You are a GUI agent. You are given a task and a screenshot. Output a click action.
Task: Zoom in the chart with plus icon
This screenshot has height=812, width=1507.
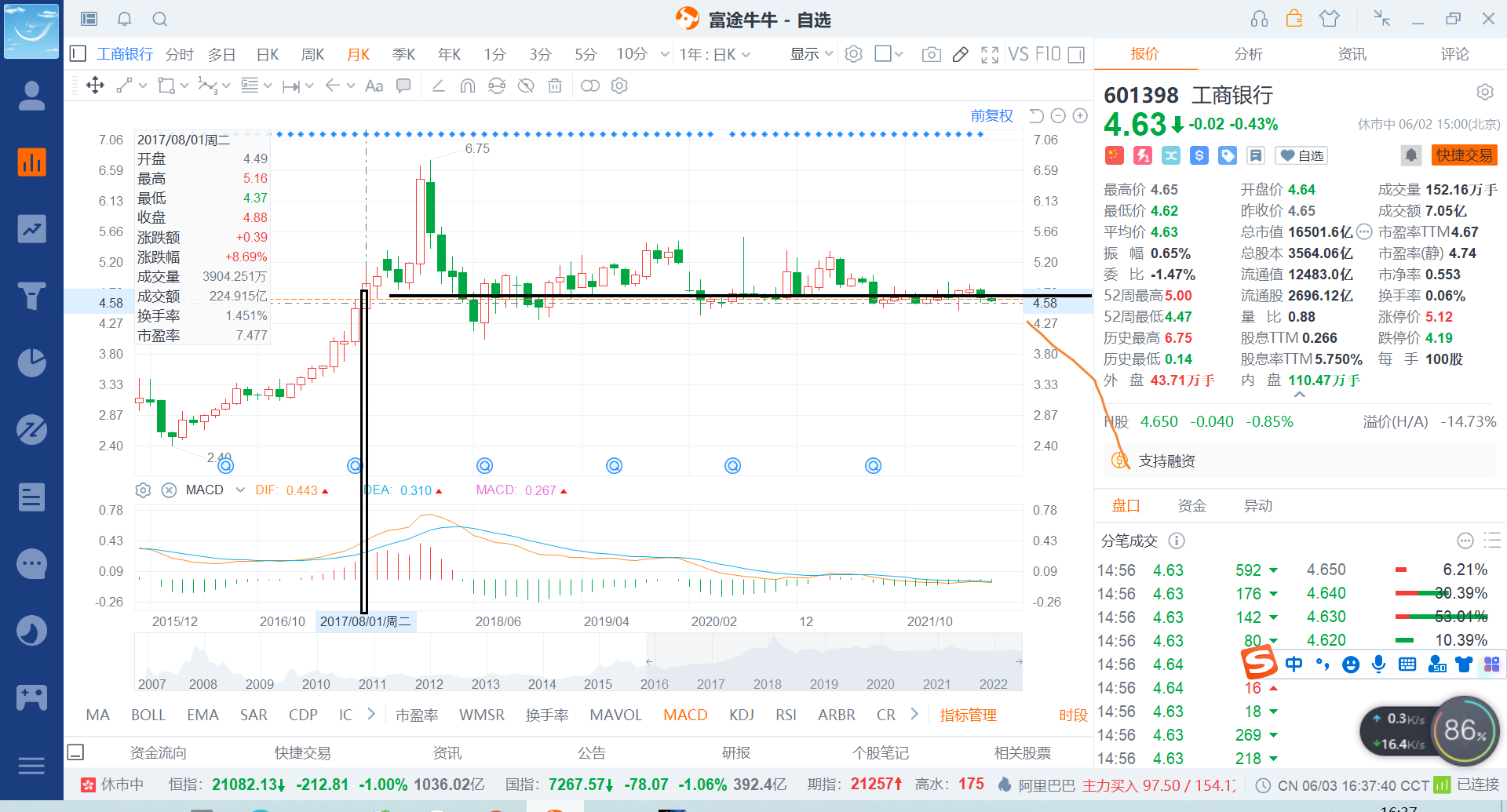click(x=1080, y=116)
